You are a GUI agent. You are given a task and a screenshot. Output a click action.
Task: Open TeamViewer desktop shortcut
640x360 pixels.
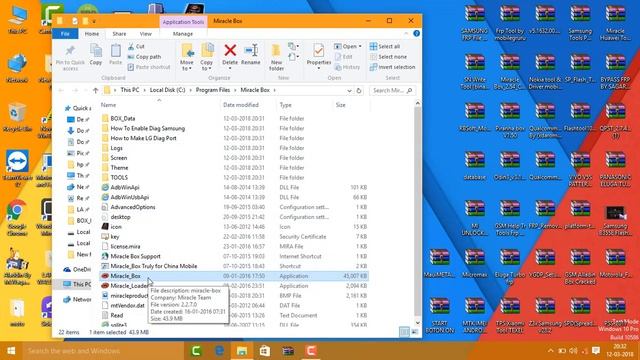[x=17, y=167]
